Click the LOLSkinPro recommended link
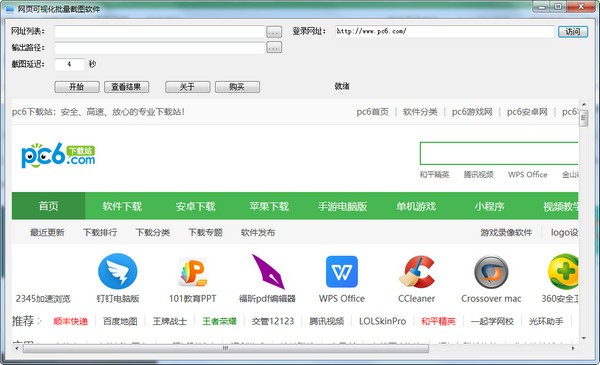The image size is (600, 365). (382, 321)
